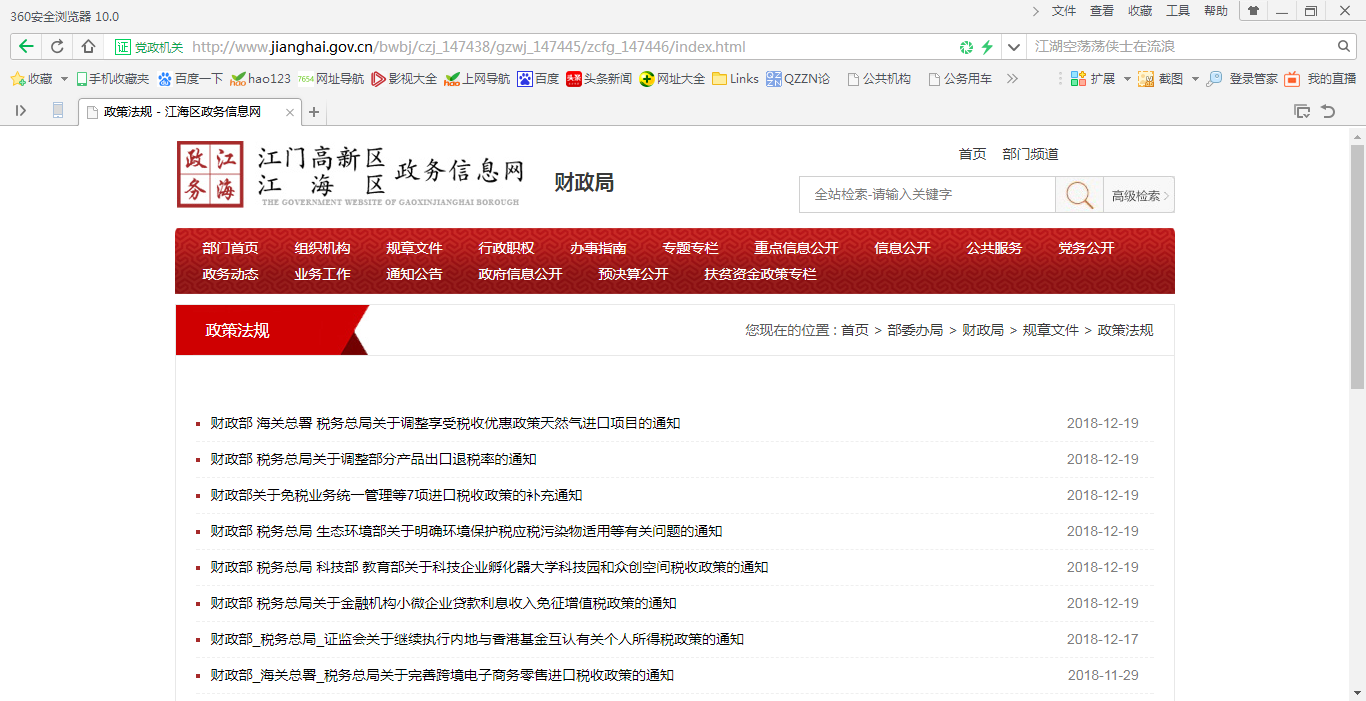Click the address bar search magnifier icon
This screenshot has width=1366, height=701.
[1344, 47]
